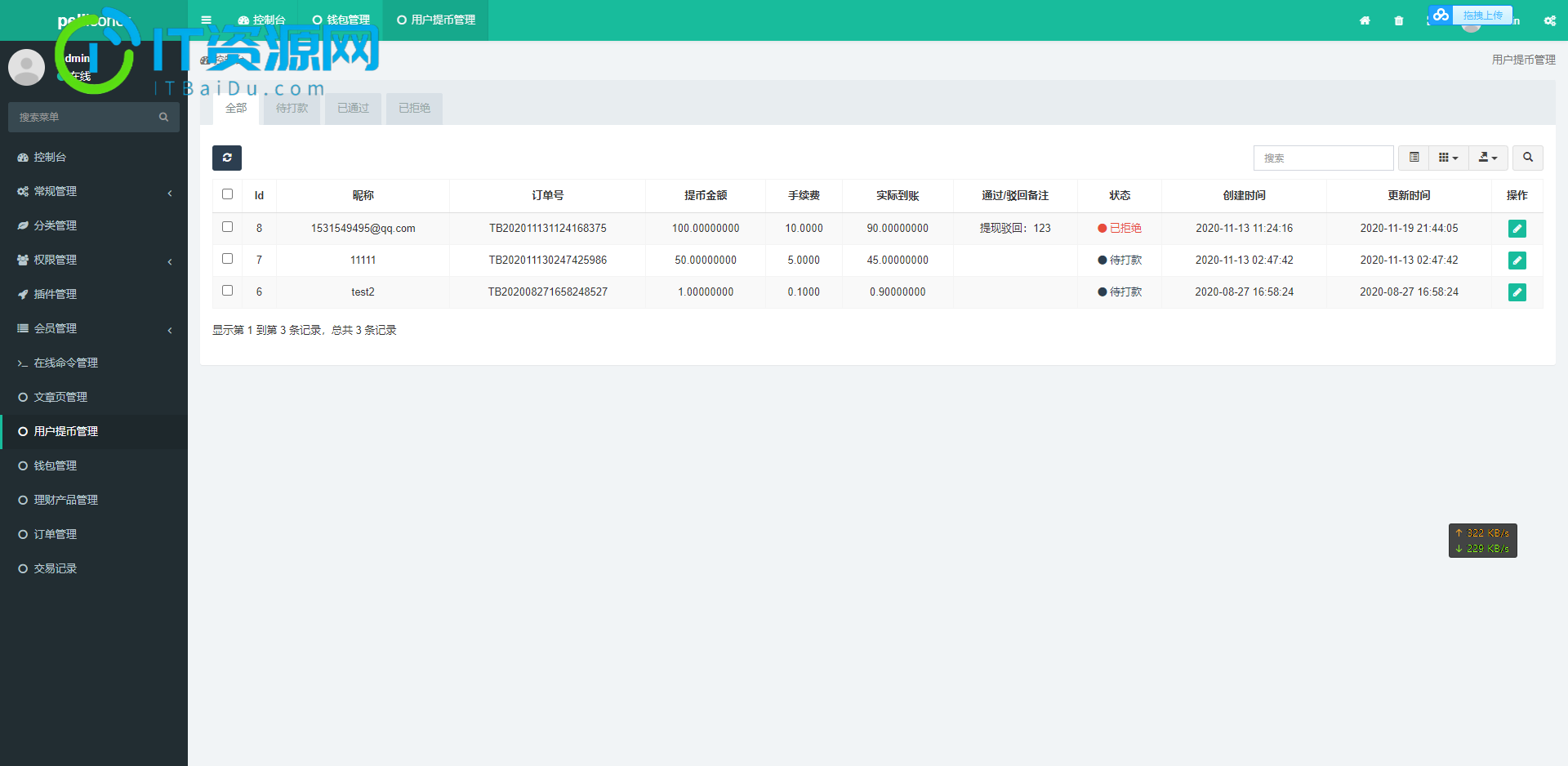Show the 全部 filter tab
Image resolution: width=1568 pixels, height=766 pixels.
click(236, 108)
